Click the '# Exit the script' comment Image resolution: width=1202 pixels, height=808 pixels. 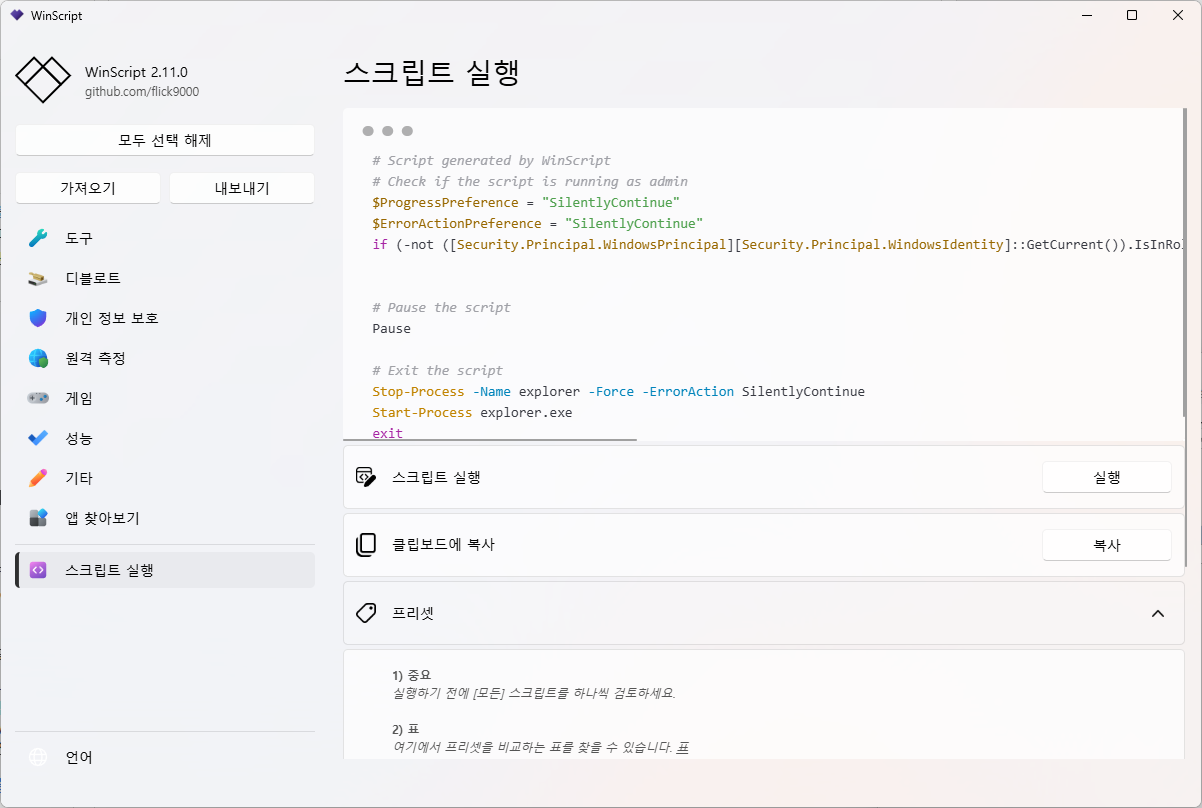pyautogui.click(x=437, y=370)
